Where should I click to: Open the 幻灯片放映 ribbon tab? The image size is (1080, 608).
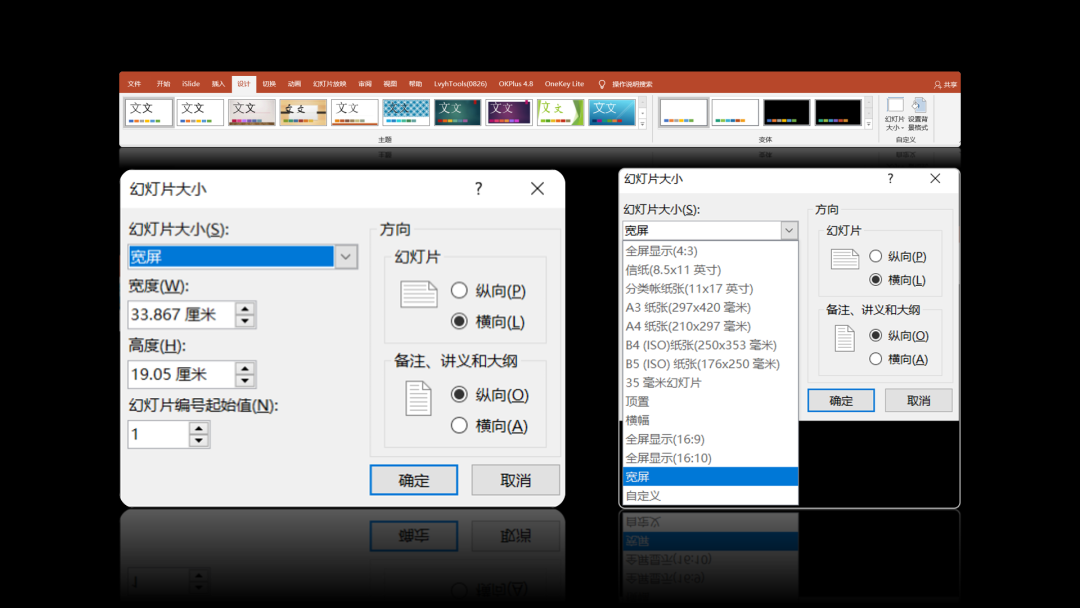(x=329, y=84)
